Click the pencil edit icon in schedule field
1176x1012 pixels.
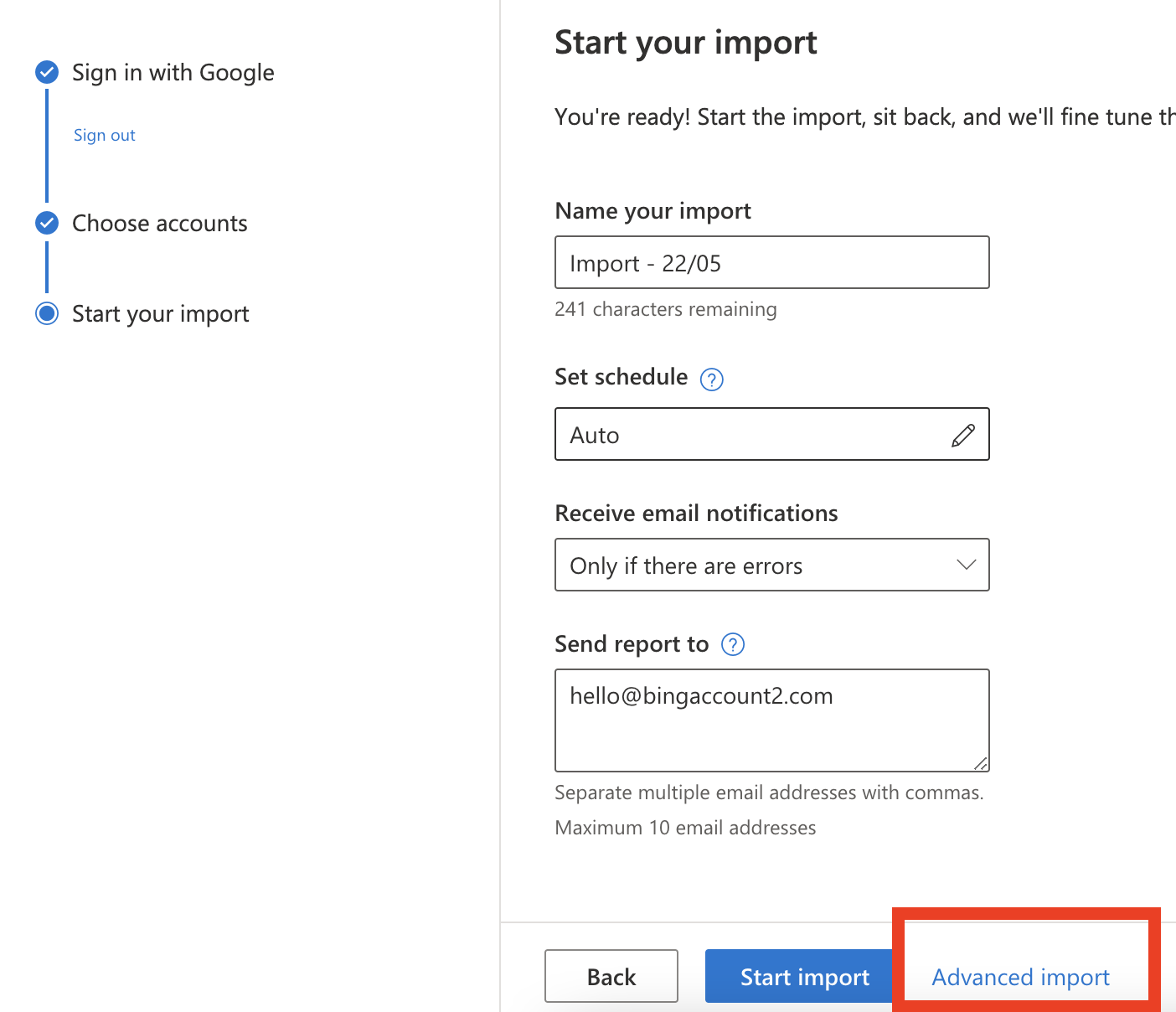962,435
